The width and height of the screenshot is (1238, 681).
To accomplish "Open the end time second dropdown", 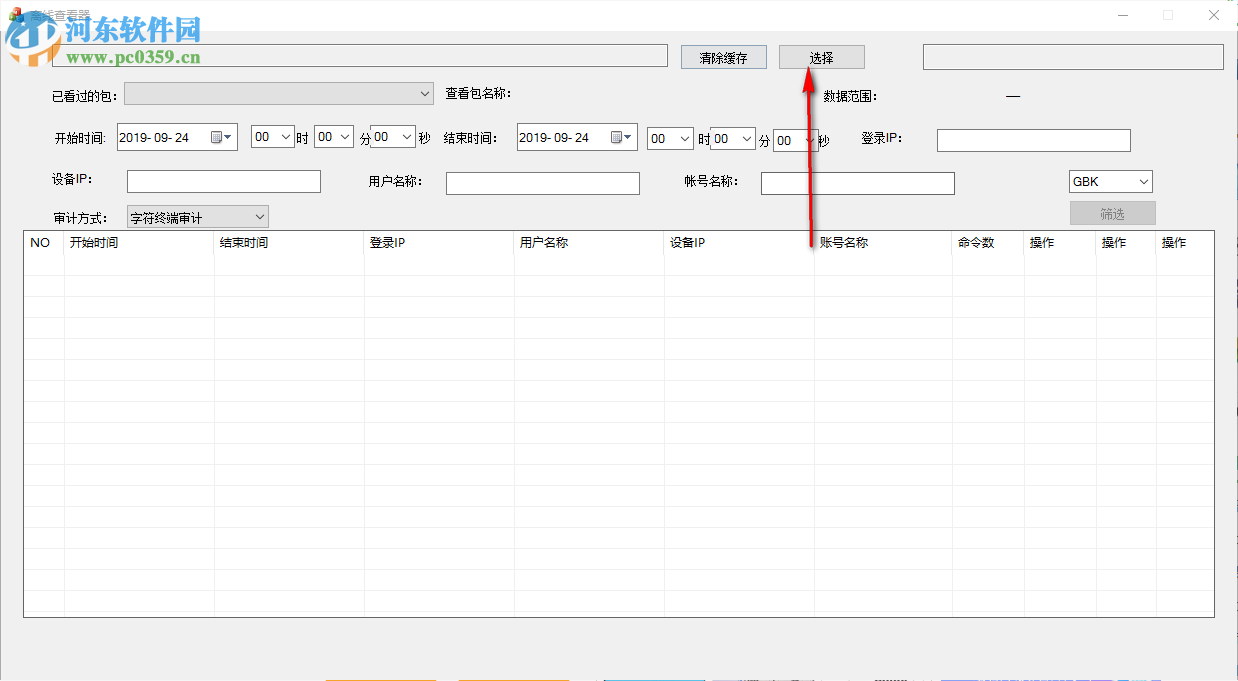I will click(x=795, y=140).
